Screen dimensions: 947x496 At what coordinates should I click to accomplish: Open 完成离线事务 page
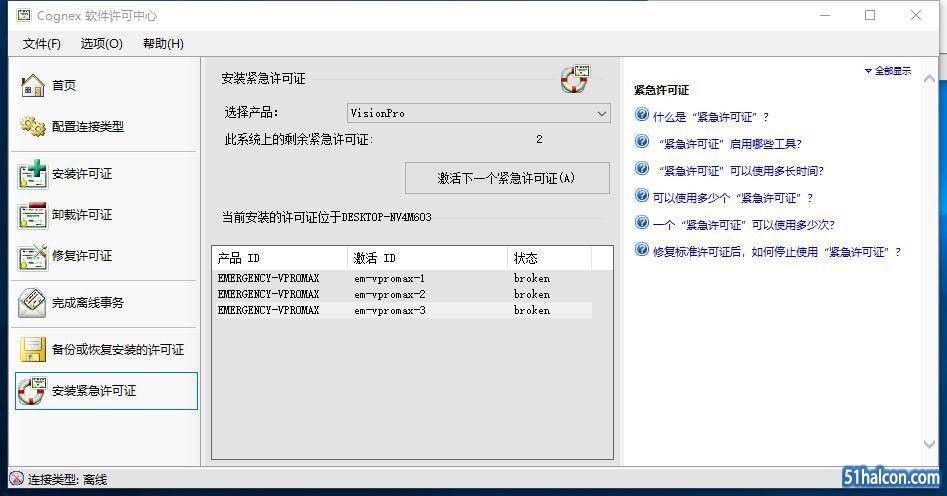pyautogui.click(x=88, y=303)
